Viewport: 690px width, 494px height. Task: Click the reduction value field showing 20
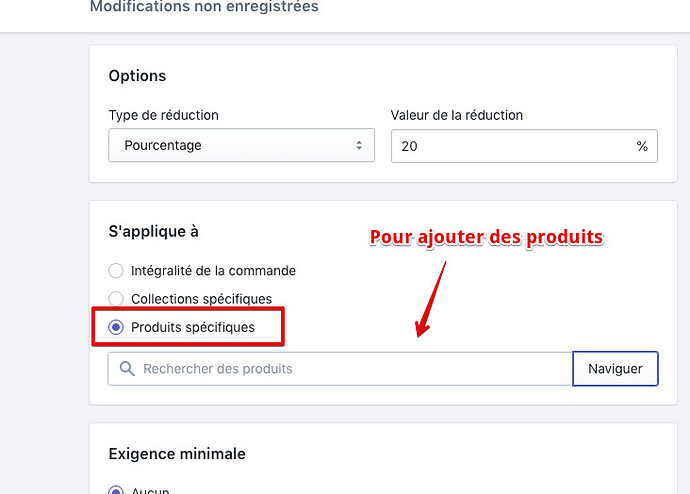(510, 146)
